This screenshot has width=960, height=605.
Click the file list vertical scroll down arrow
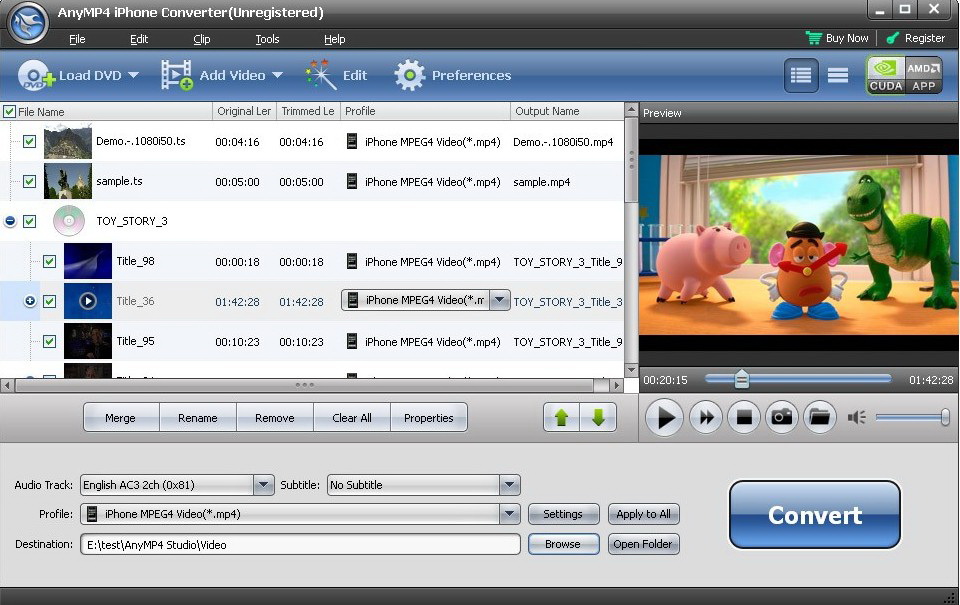pyautogui.click(x=631, y=370)
